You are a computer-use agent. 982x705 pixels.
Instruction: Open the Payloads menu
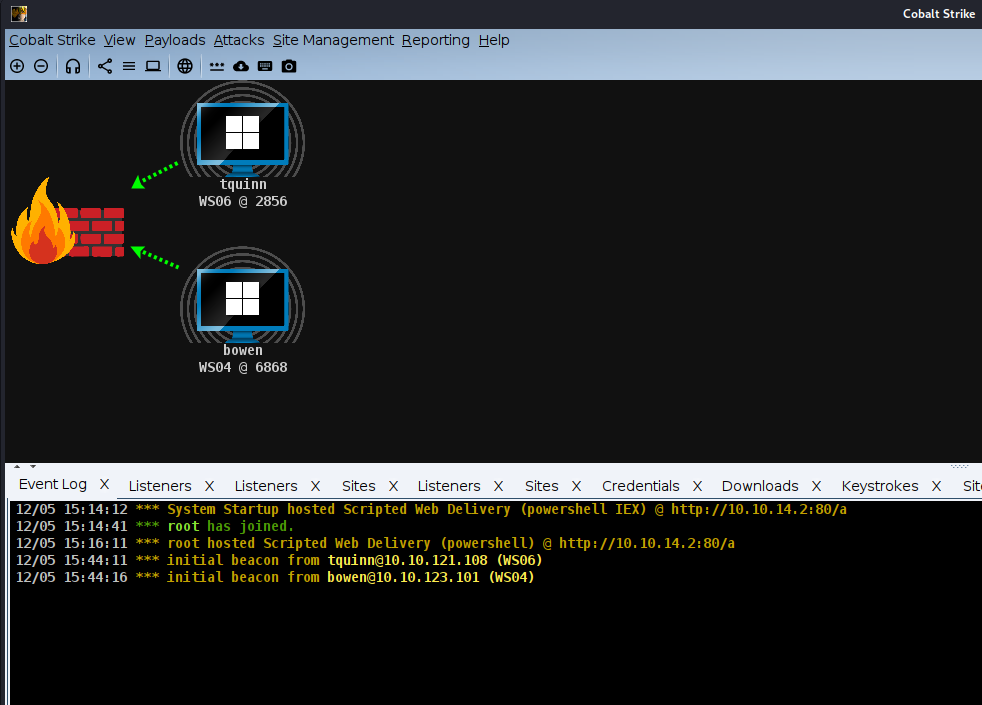(175, 40)
